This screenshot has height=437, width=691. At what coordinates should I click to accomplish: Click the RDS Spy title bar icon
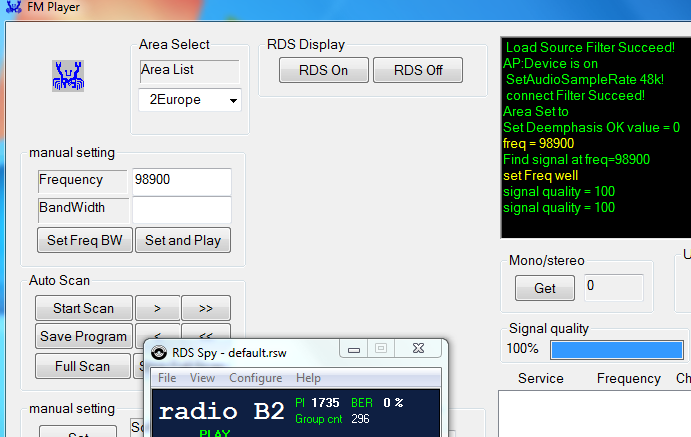click(x=160, y=350)
